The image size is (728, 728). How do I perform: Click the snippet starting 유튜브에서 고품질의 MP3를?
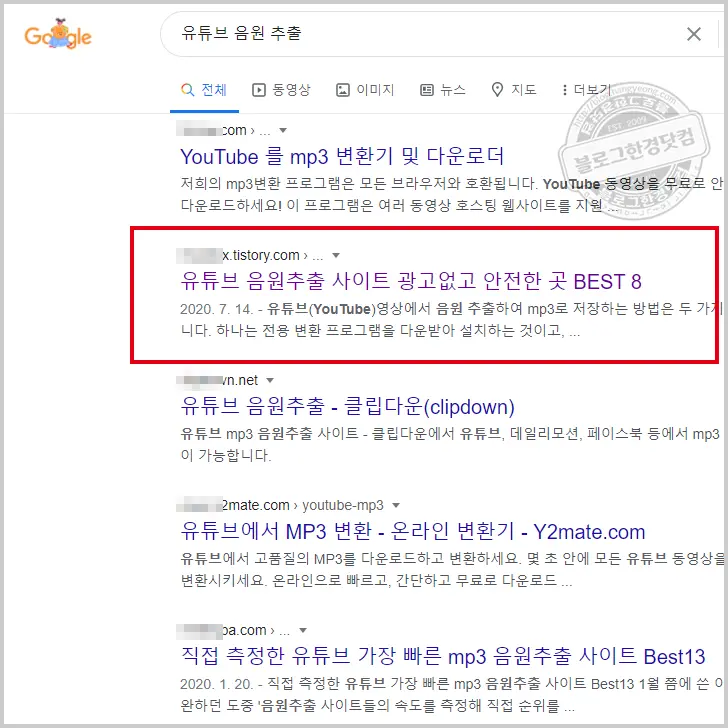click(x=452, y=569)
